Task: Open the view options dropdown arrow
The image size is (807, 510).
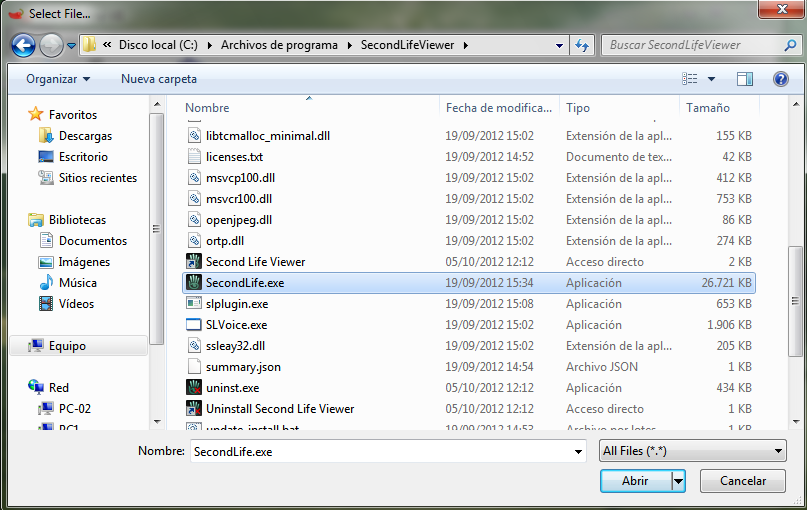Action: 711,79
